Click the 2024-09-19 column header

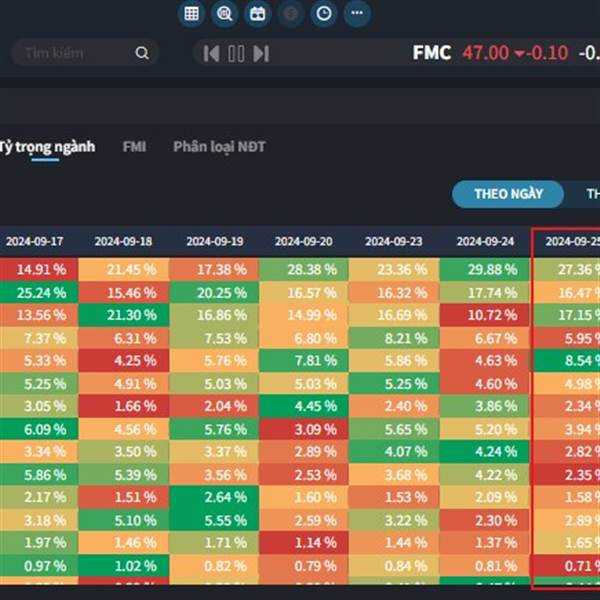215,241
